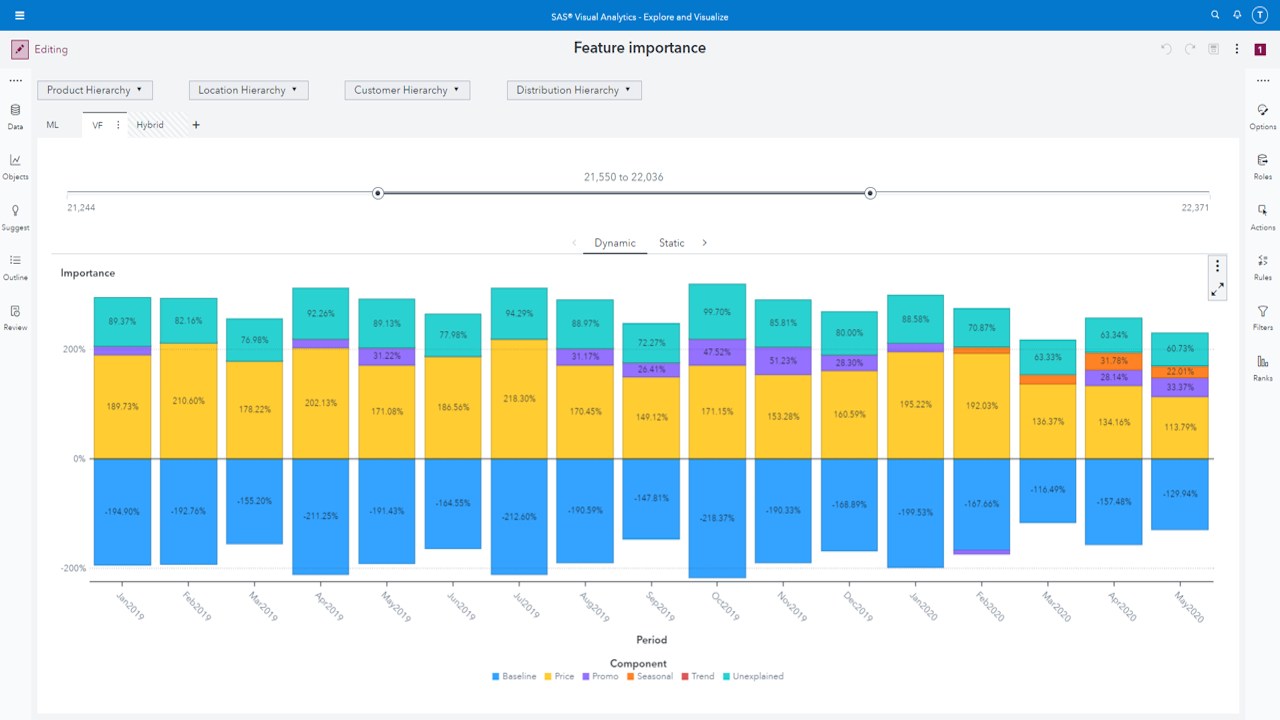Viewport: 1280px width, 720px height.
Task: Click the slider range label 21,550 to 22,036
Action: pyautogui.click(x=624, y=177)
